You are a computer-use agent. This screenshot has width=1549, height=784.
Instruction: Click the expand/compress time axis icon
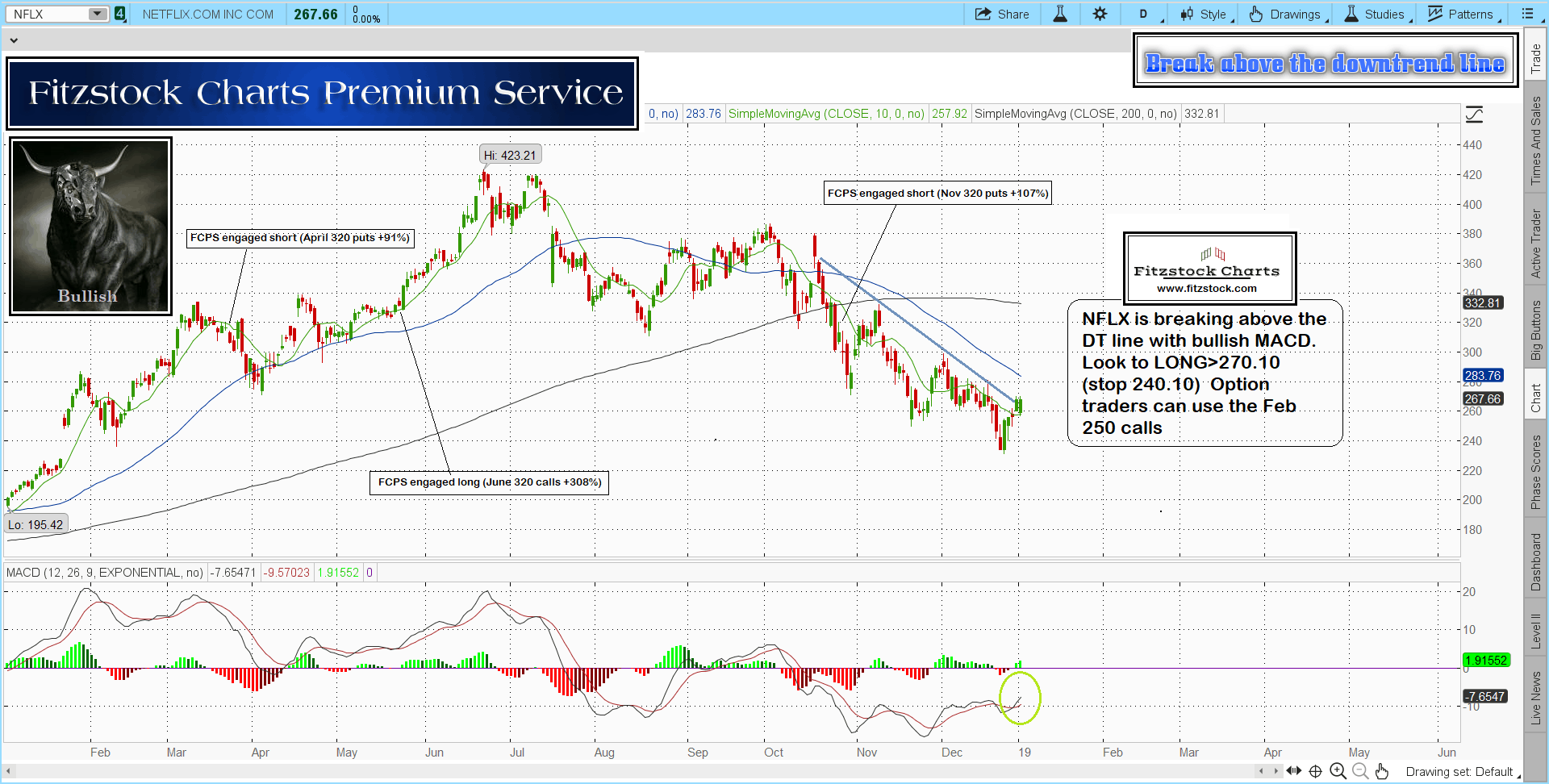coord(1293,772)
